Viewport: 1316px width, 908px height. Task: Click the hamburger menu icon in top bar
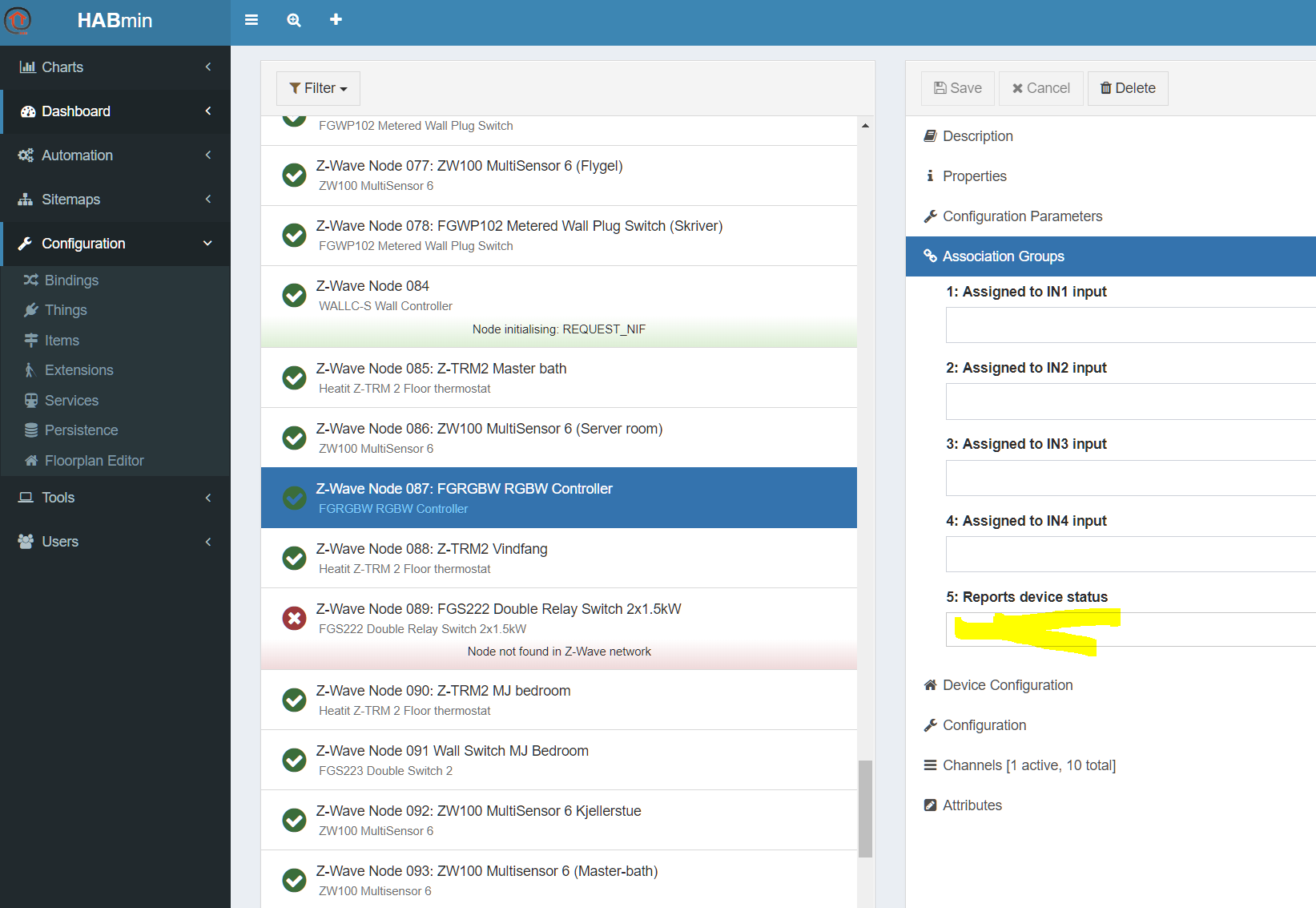tap(252, 20)
